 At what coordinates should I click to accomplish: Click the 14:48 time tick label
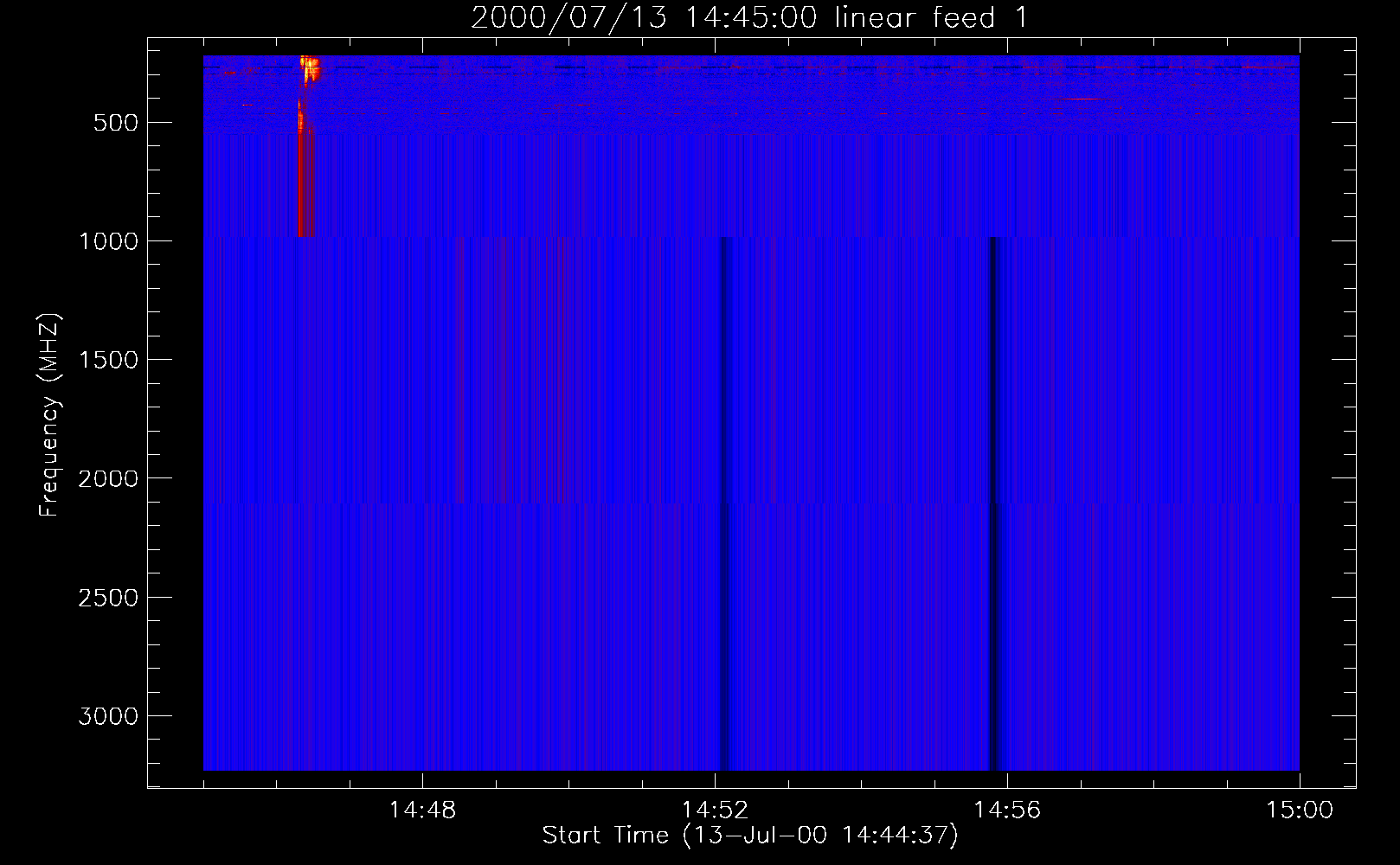(x=422, y=811)
